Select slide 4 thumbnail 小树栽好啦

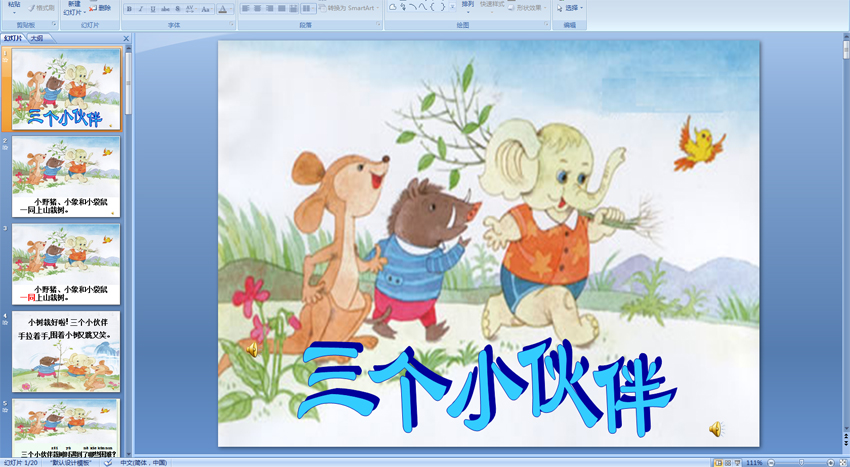66,351
